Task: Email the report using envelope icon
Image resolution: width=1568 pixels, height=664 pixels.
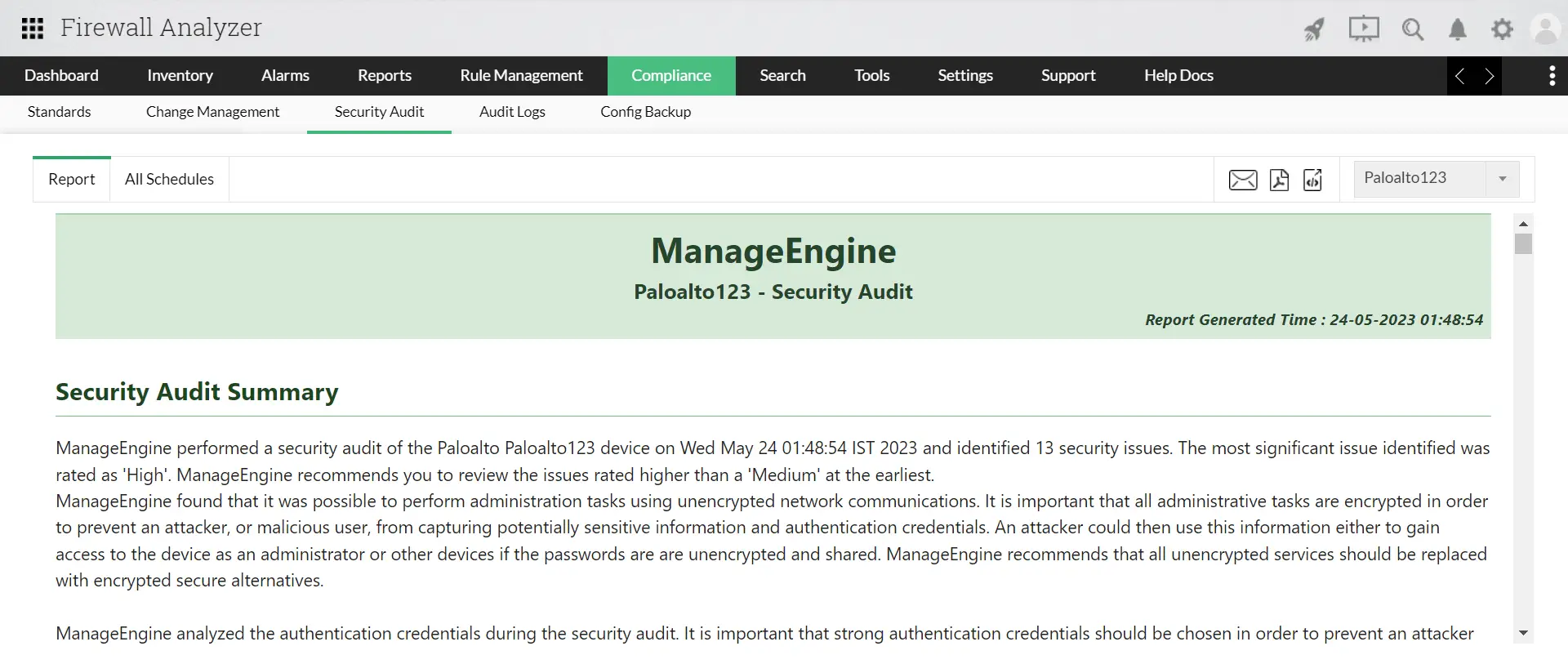Action: point(1243,180)
